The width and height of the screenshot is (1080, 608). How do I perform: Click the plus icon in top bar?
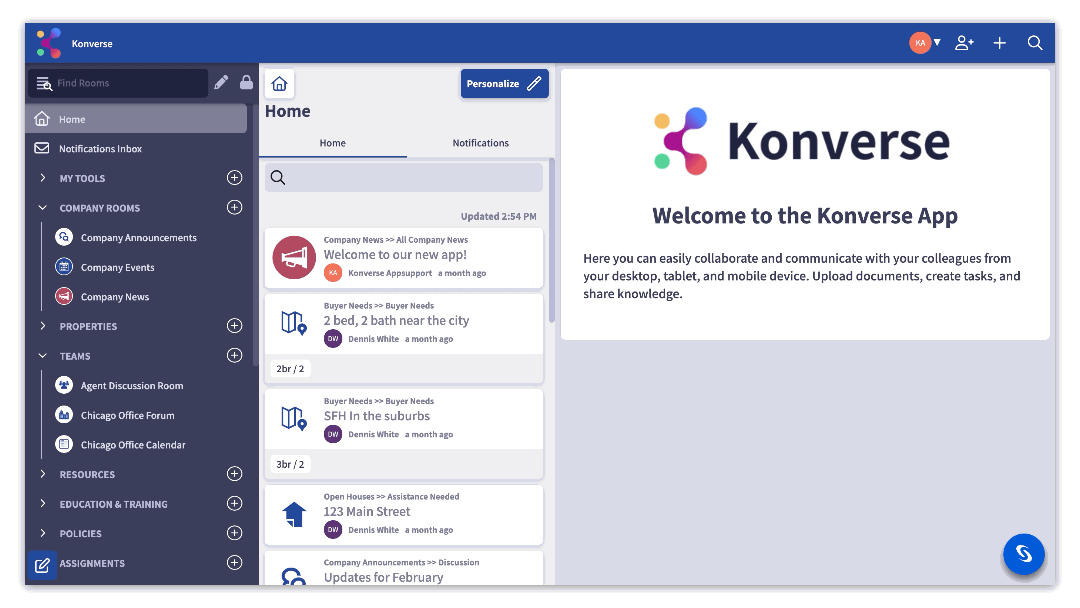[x=999, y=43]
